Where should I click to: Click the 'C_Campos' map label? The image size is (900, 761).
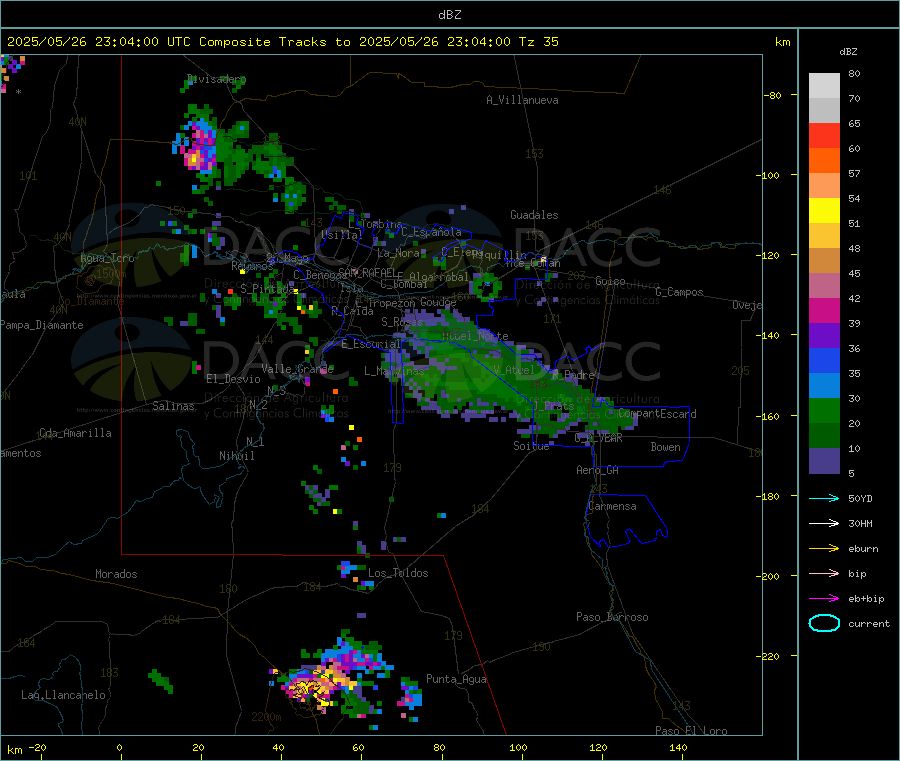pos(679,292)
